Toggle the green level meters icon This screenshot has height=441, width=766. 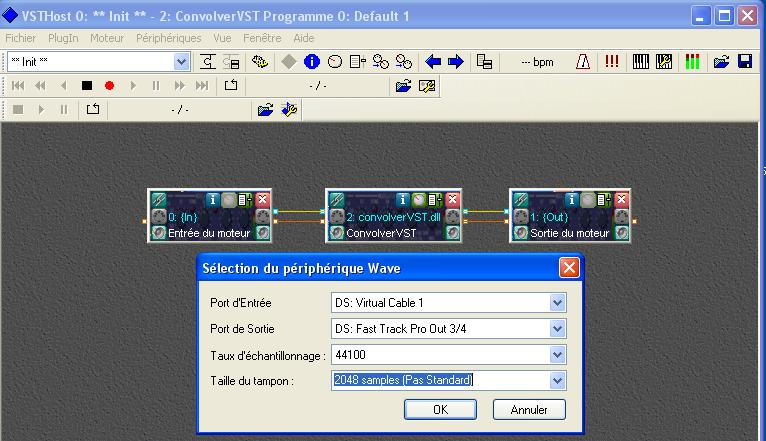pyautogui.click(x=692, y=62)
